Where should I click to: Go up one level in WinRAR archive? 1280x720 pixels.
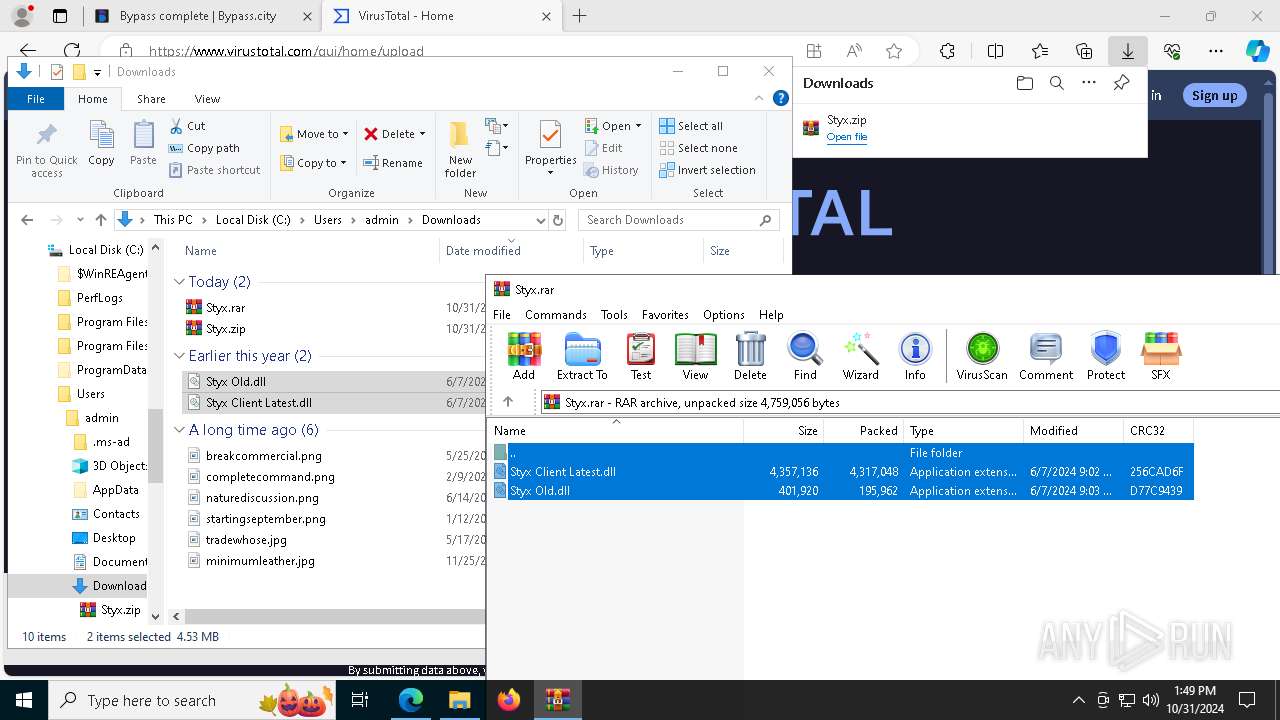(508, 402)
